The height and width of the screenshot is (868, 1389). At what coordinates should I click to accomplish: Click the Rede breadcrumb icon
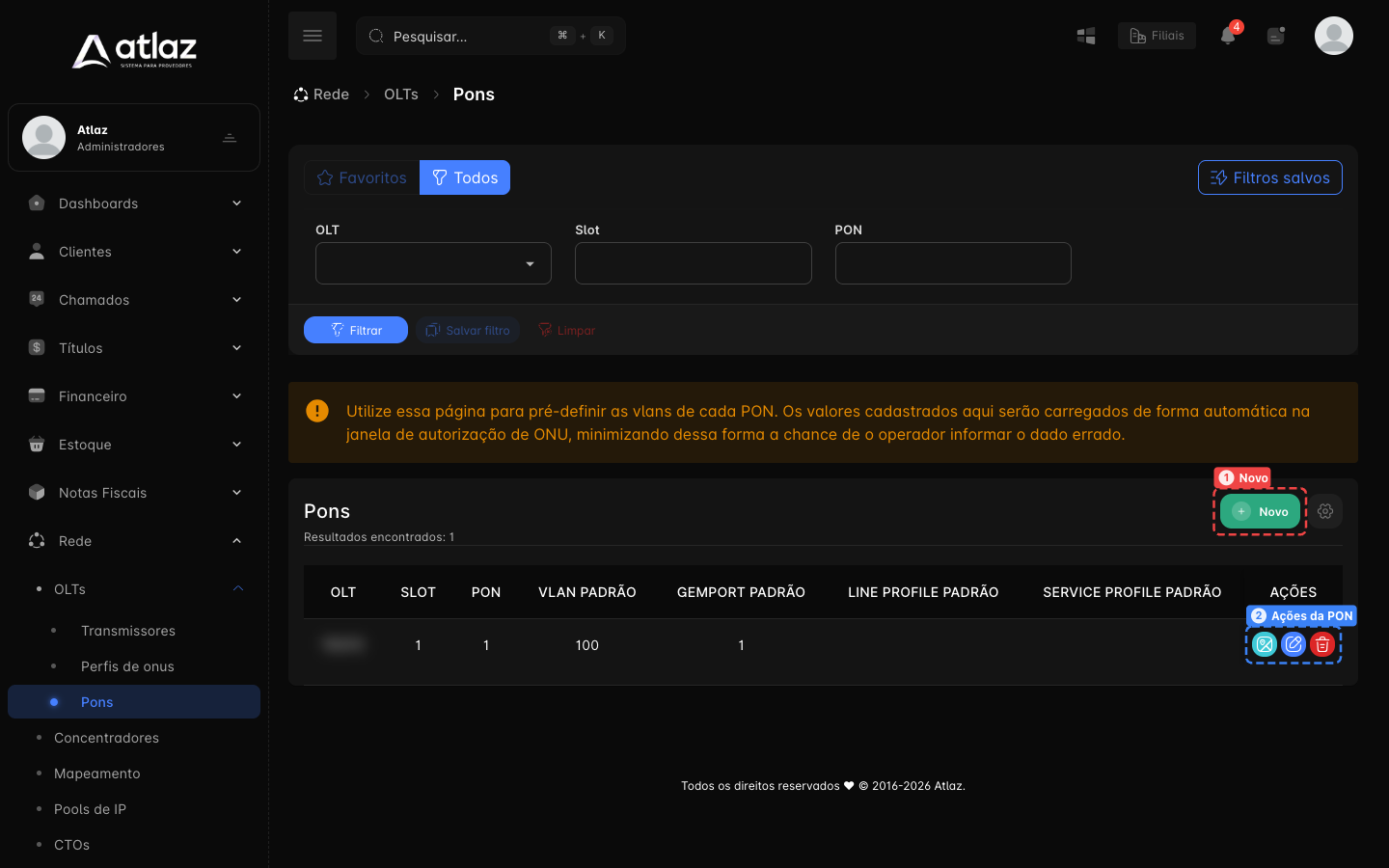301,95
